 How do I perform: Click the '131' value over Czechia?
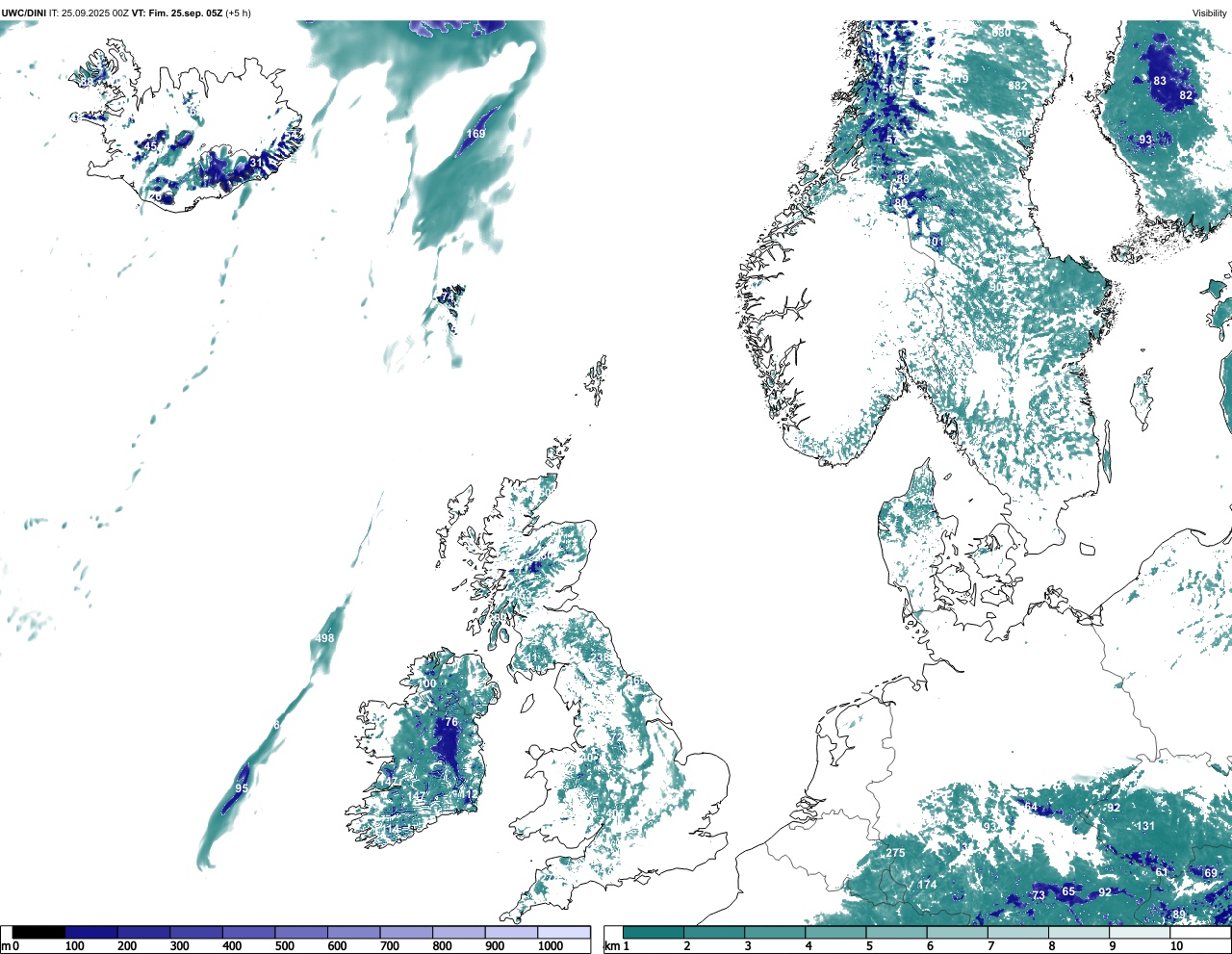1145,826
